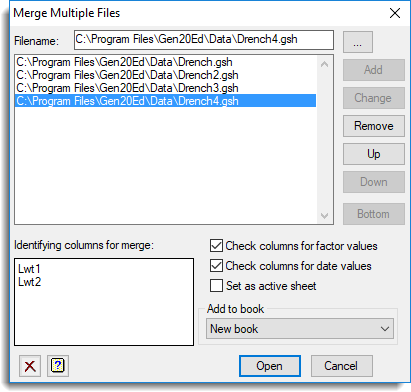Close the Merge Multiple Files dialog
This screenshot has width=411, height=392.
pos(395,13)
